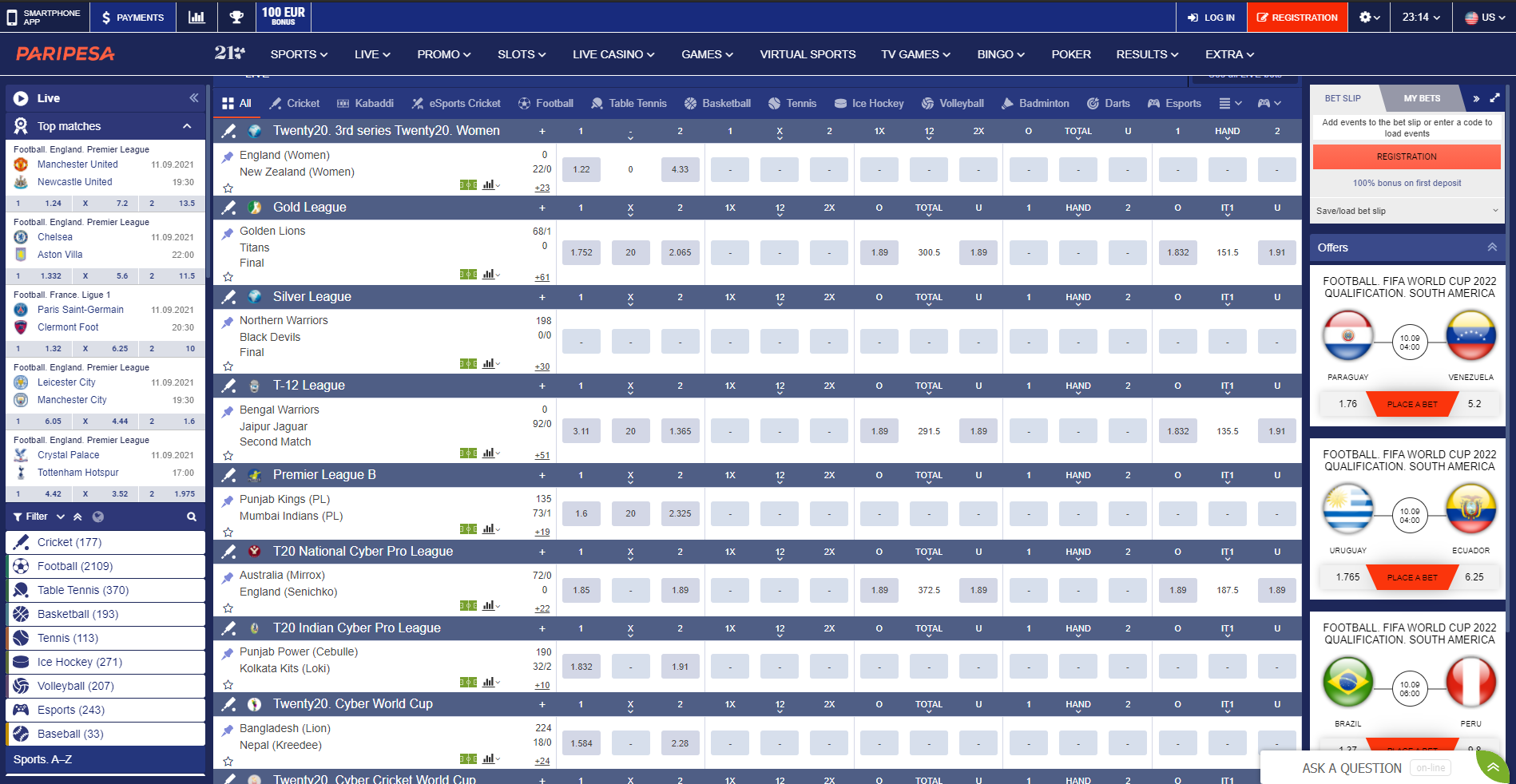Expand the Save/load bet slip dropdown
Image resolution: width=1516 pixels, height=784 pixels.
(x=1407, y=211)
